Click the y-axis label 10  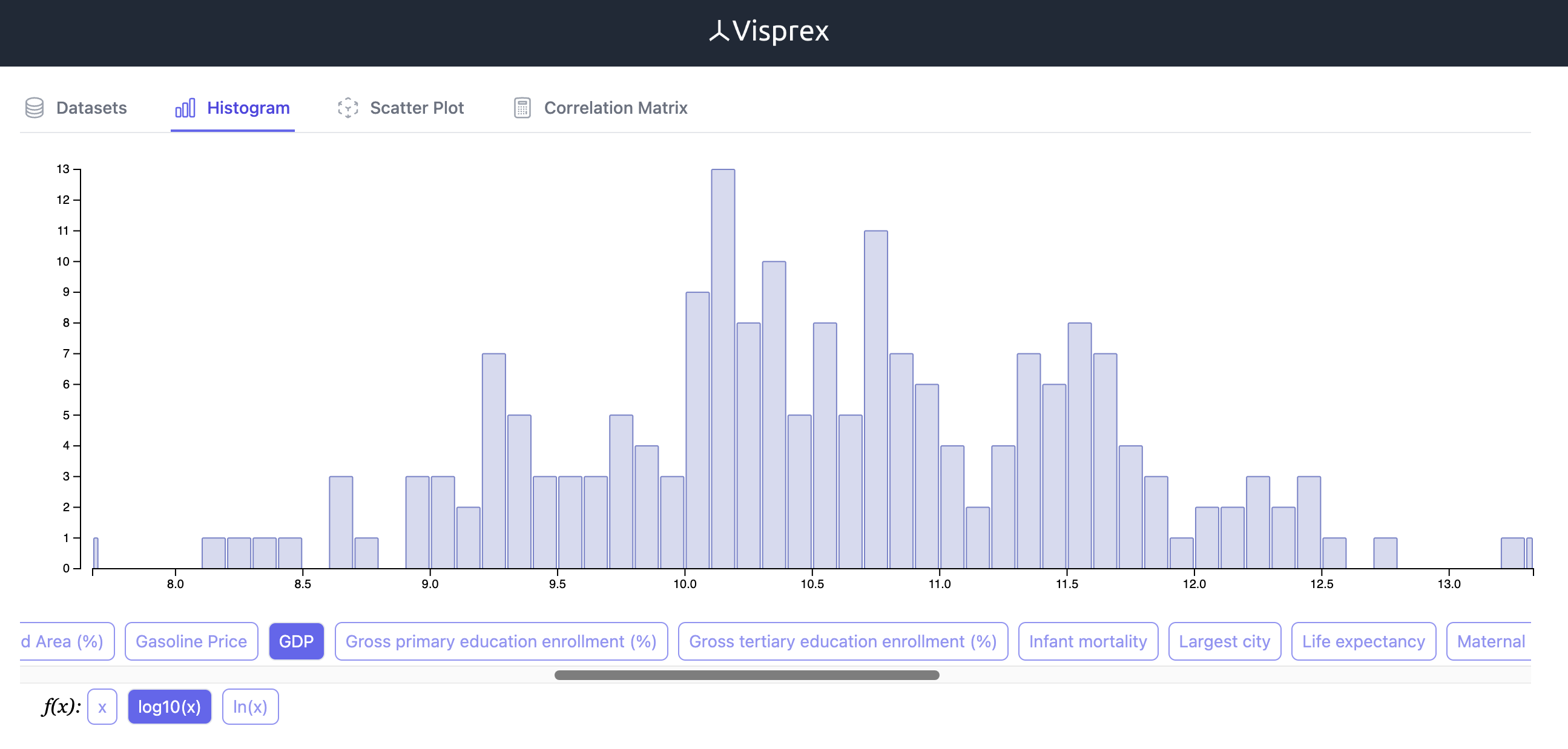(x=63, y=261)
